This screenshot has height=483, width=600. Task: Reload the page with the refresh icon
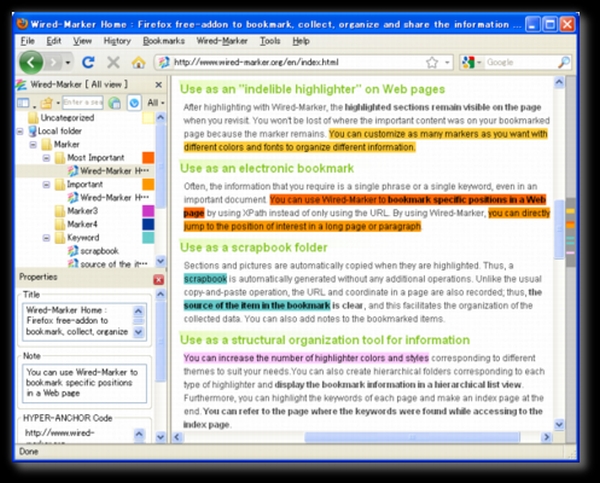point(88,62)
